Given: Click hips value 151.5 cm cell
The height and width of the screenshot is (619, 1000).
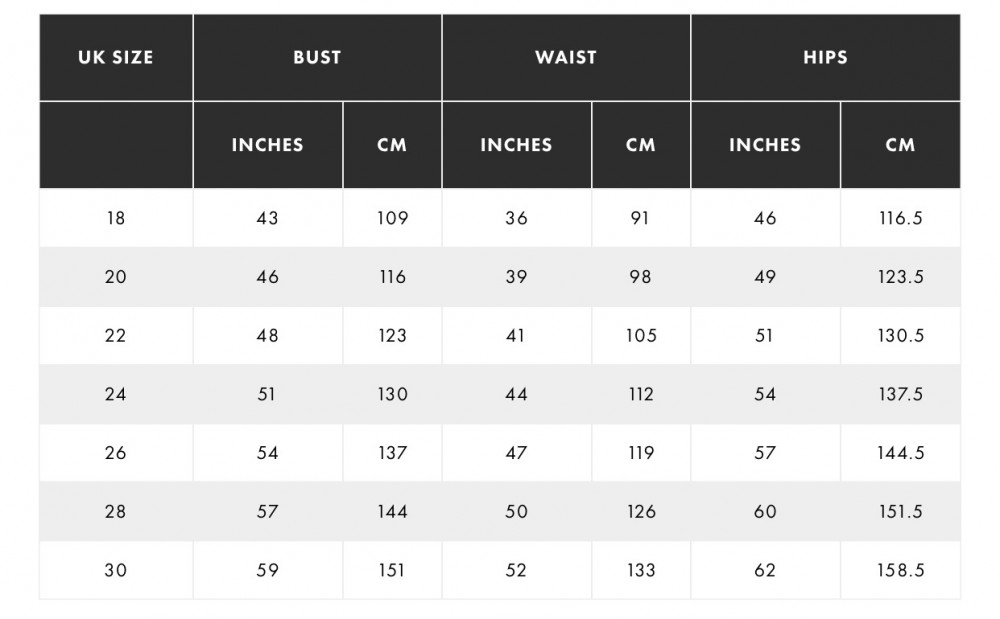Looking at the screenshot, I should (x=901, y=511).
